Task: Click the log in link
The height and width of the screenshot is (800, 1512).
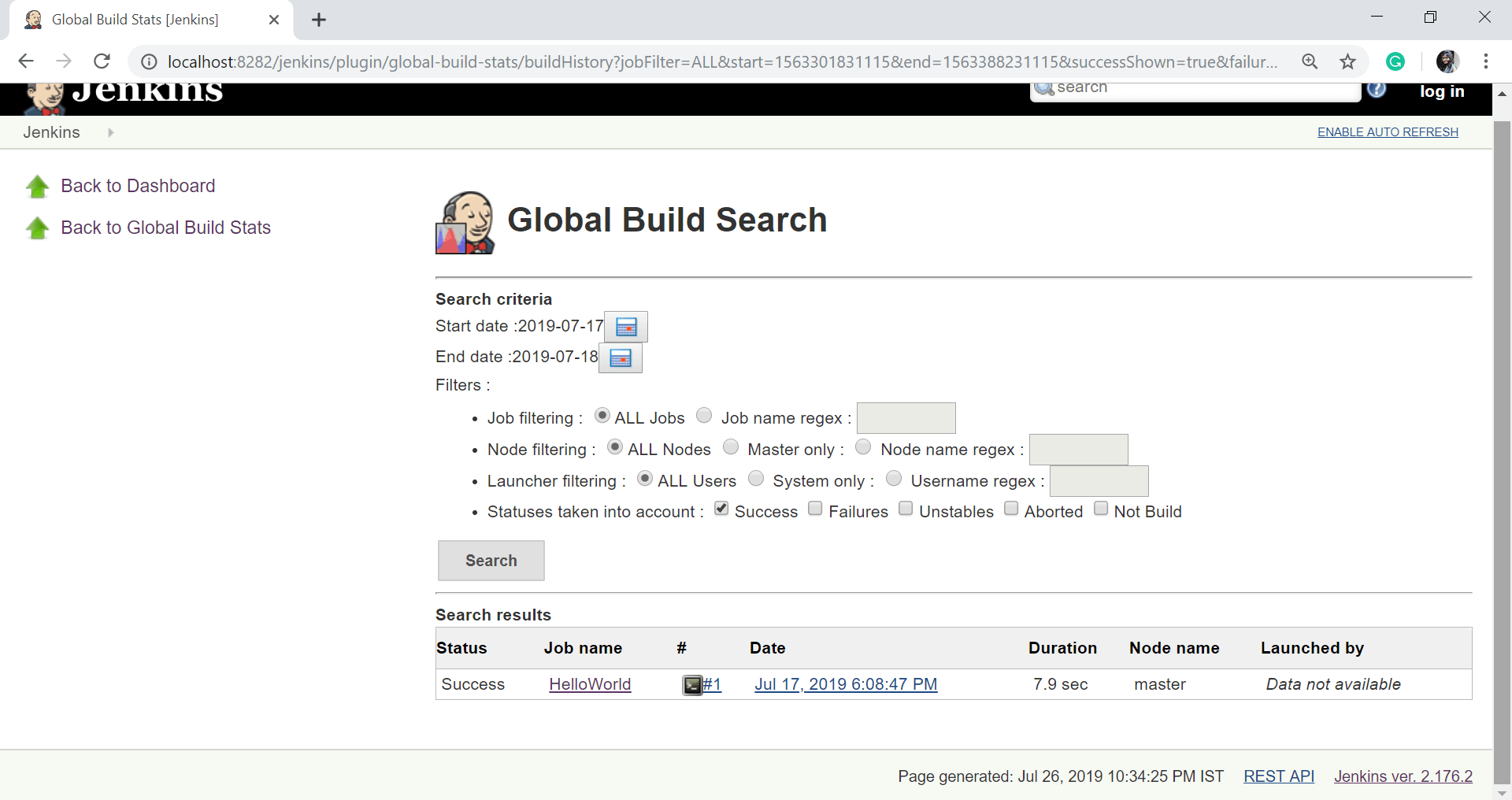Action: 1442,91
